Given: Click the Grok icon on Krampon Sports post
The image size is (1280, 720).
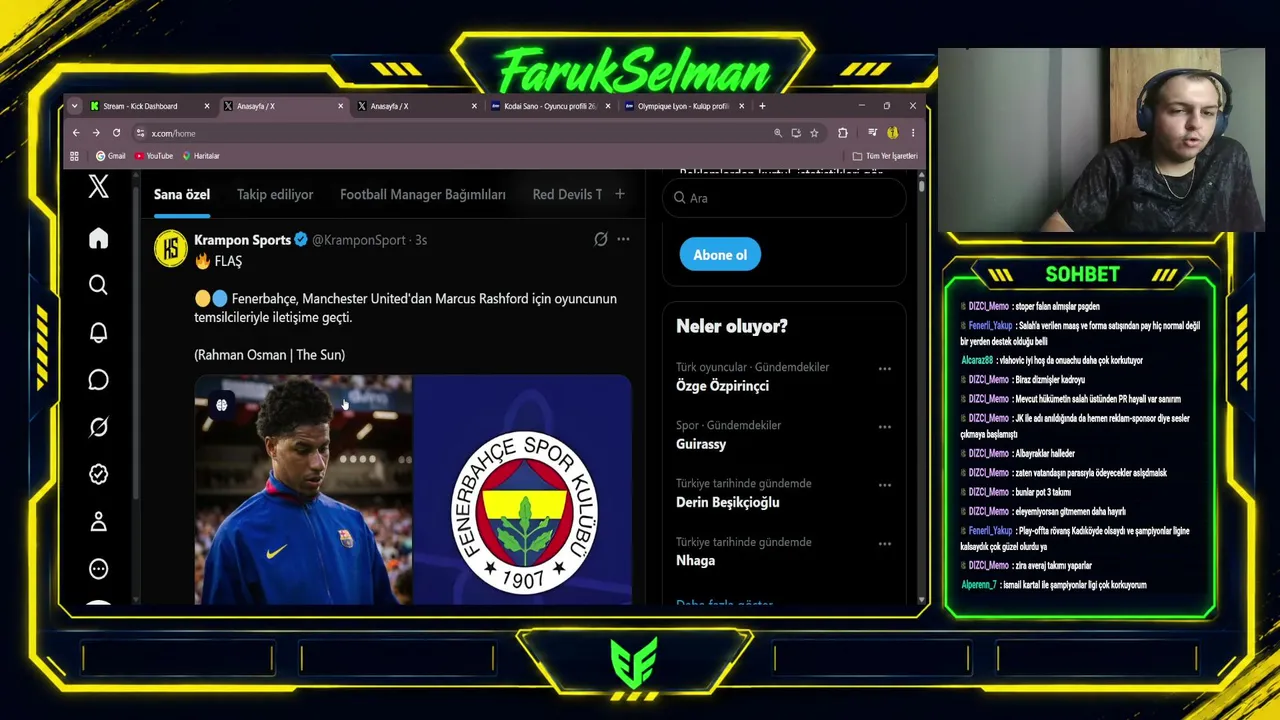Looking at the screenshot, I should 600,240.
